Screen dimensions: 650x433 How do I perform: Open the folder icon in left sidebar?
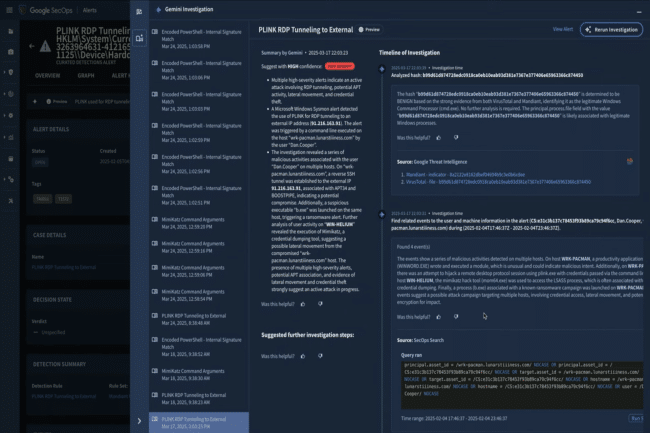tap(11, 31)
